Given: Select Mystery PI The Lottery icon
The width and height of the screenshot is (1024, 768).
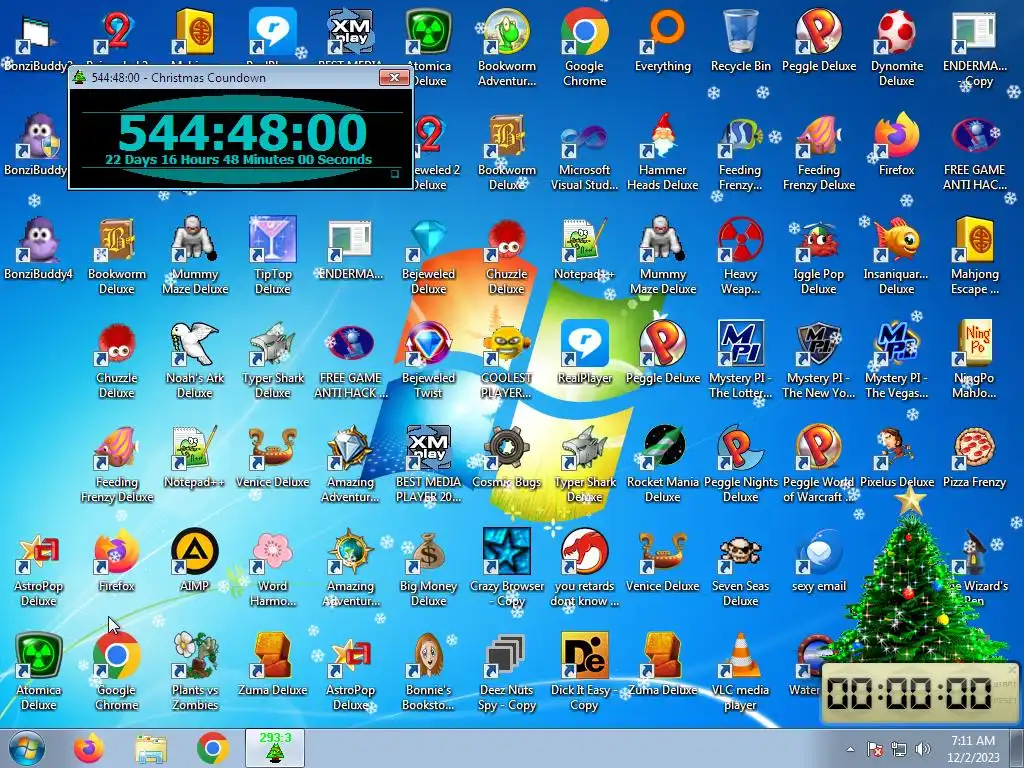Looking at the screenshot, I should point(741,359).
